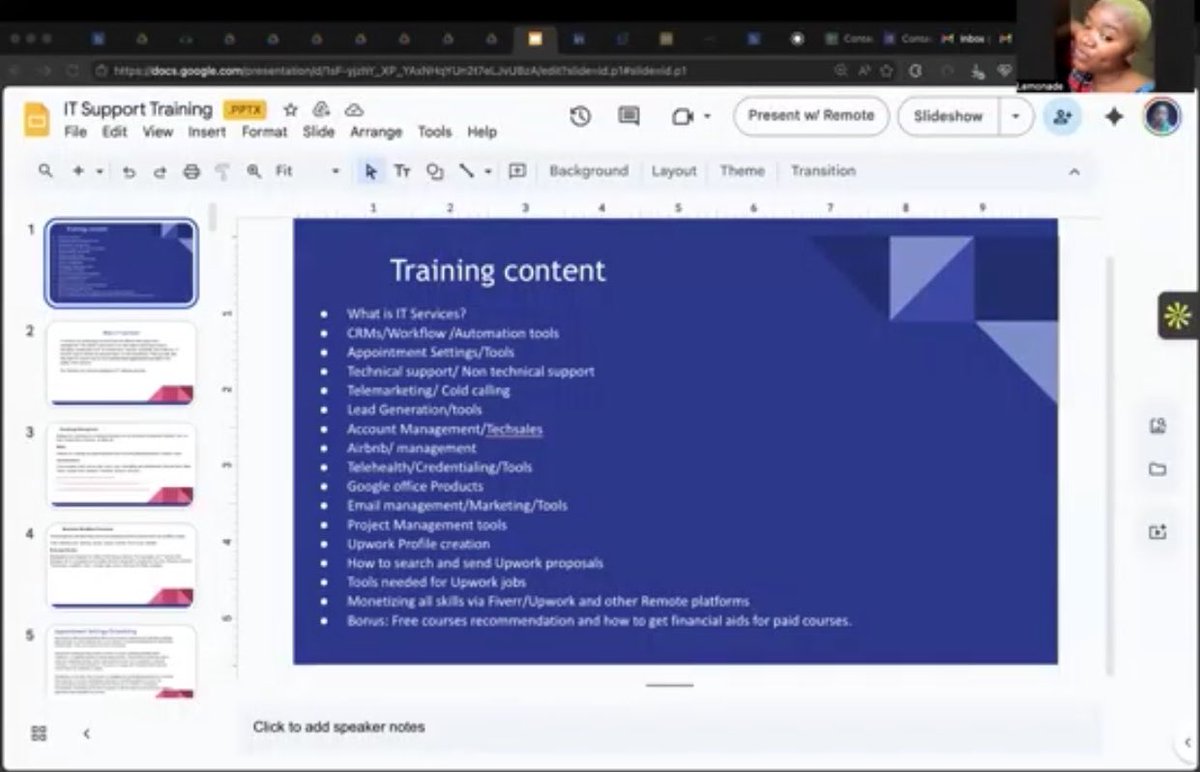Click the camera meeting icon
1200x772 pixels.
tap(682, 116)
